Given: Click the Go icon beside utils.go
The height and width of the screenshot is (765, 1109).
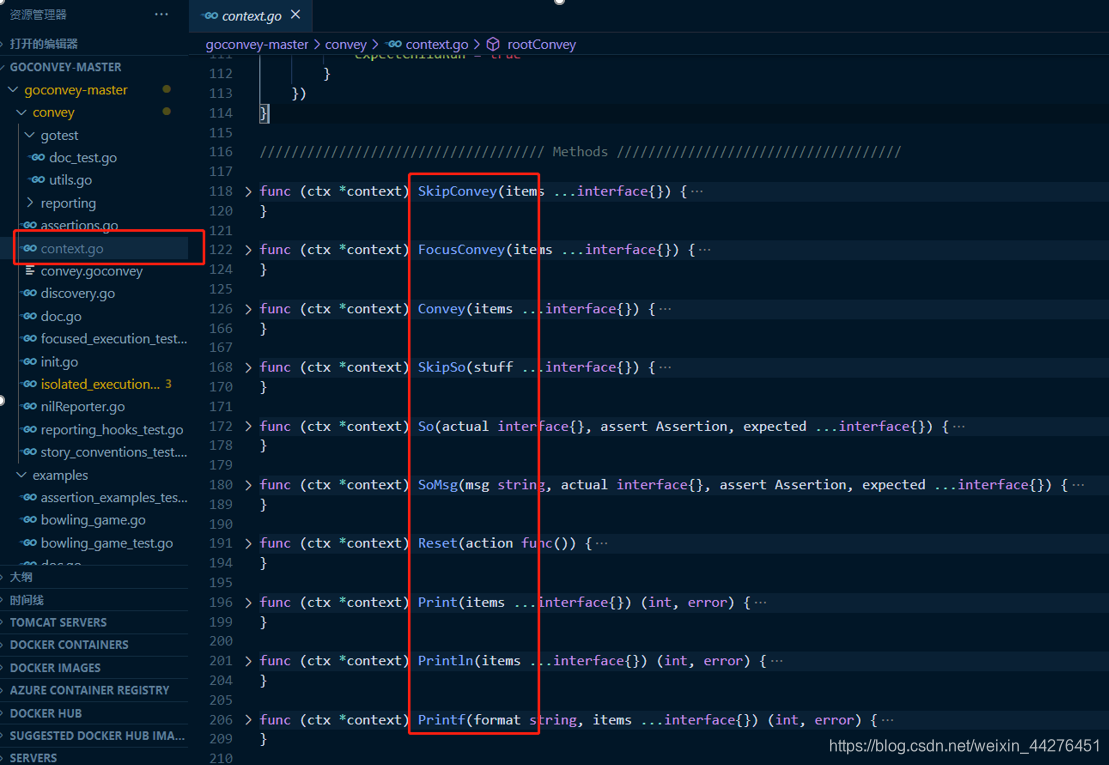Looking at the screenshot, I should [x=37, y=180].
